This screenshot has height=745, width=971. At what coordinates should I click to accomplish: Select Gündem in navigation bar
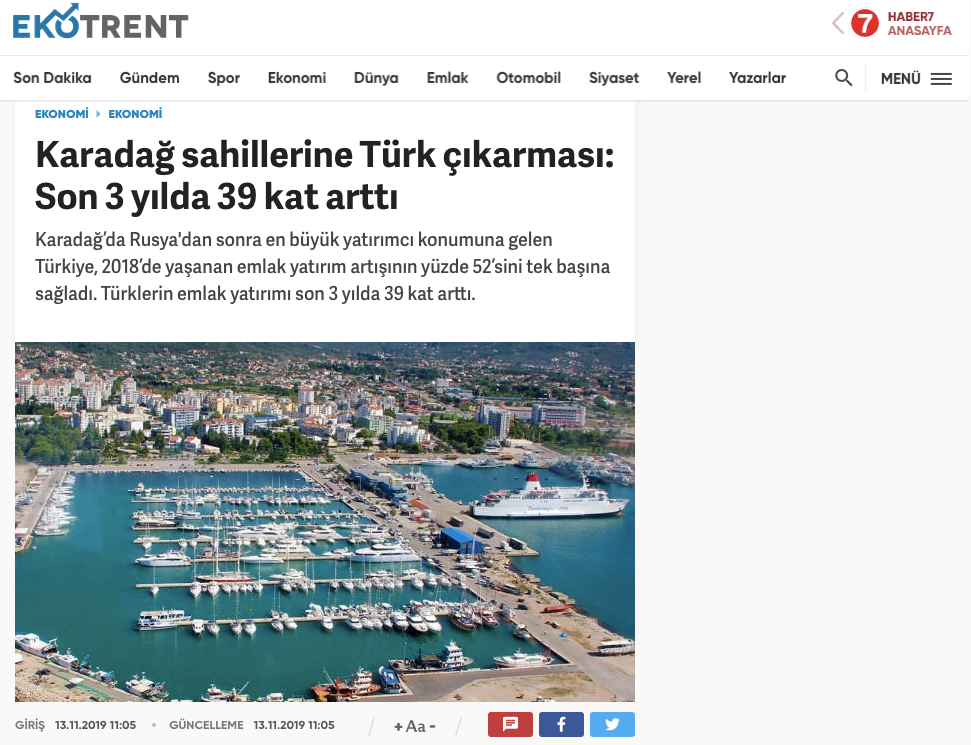coord(149,78)
